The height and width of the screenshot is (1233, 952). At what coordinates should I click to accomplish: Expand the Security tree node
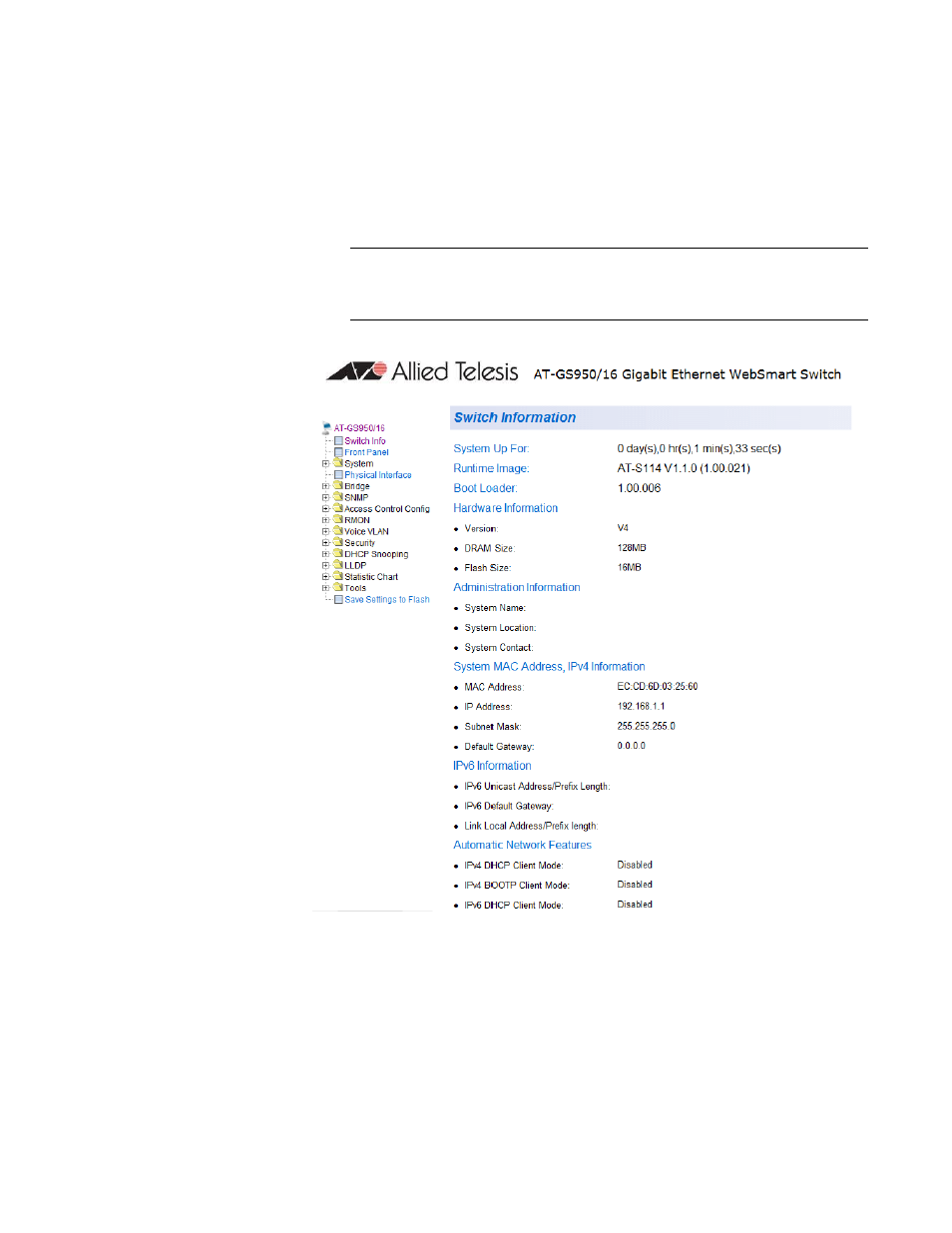[x=325, y=543]
